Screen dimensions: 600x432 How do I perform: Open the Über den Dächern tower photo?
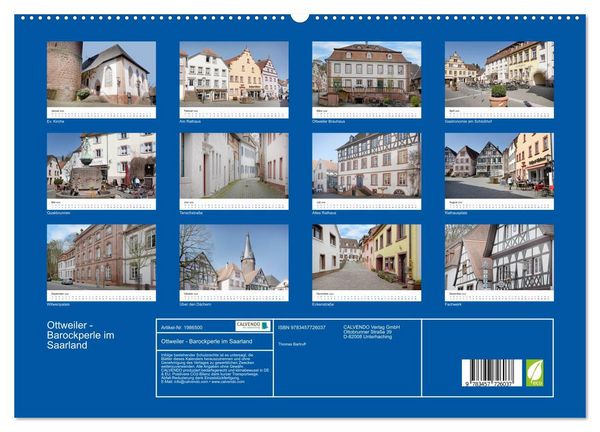pos(234,257)
